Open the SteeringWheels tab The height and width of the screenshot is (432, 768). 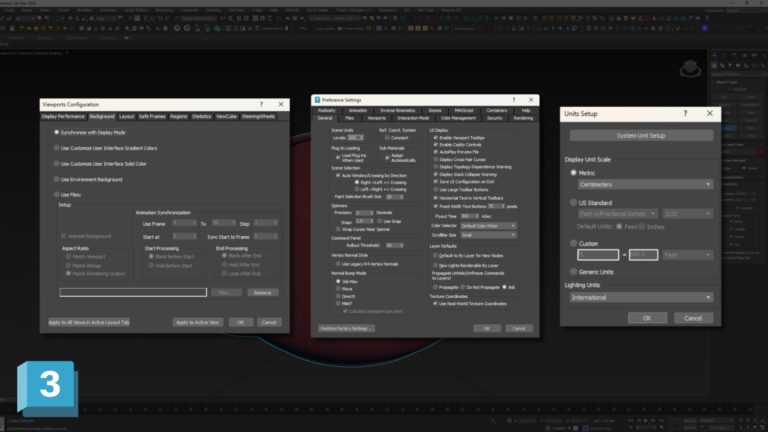pos(258,117)
